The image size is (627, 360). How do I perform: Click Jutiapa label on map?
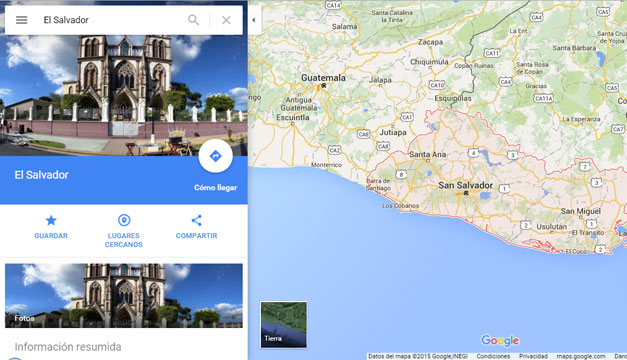[x=393, y=132]
